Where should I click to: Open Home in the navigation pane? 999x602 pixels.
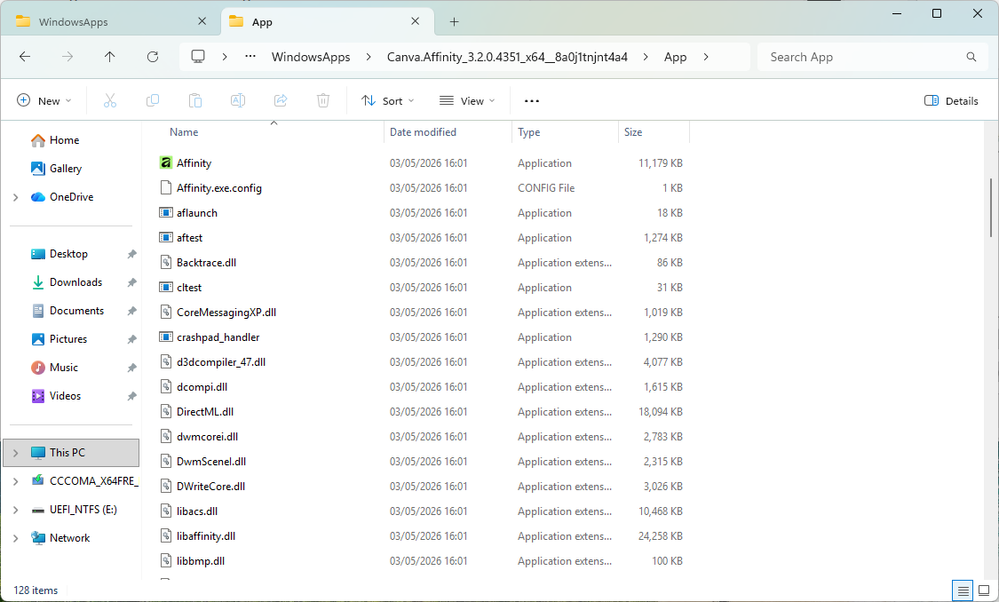[64, 140]
